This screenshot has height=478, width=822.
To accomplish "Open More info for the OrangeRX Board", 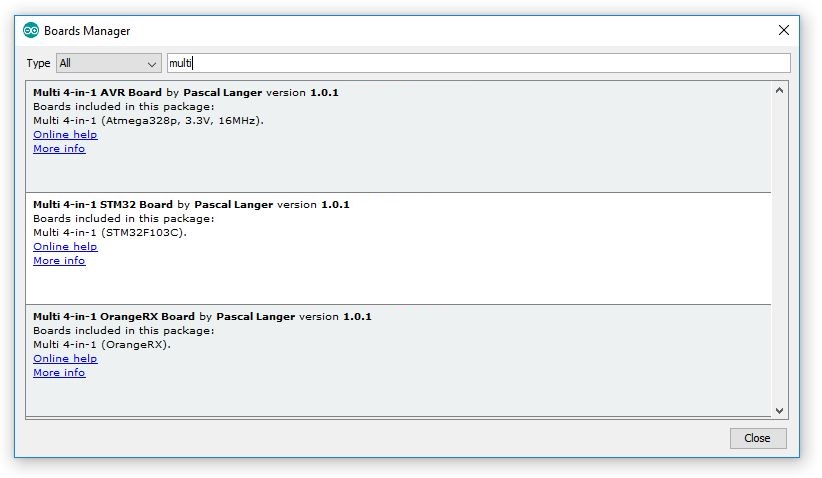I will tap(59, 373).
